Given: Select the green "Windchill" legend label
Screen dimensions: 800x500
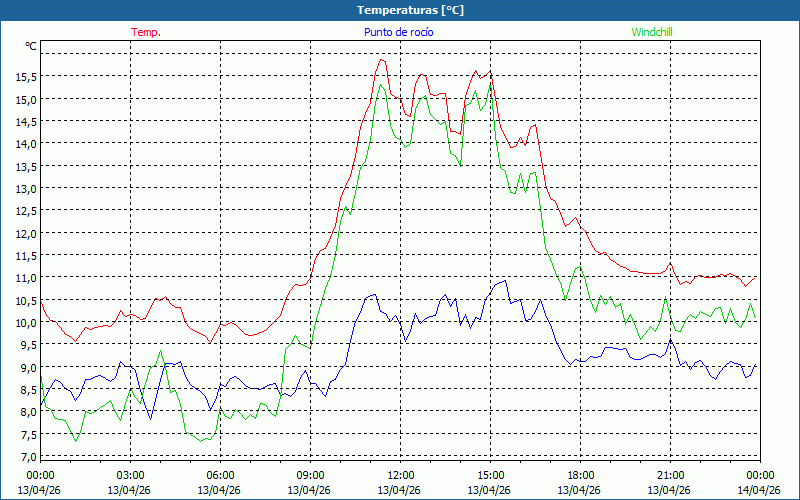Looking at the screenshot, I should coord(652,32).
